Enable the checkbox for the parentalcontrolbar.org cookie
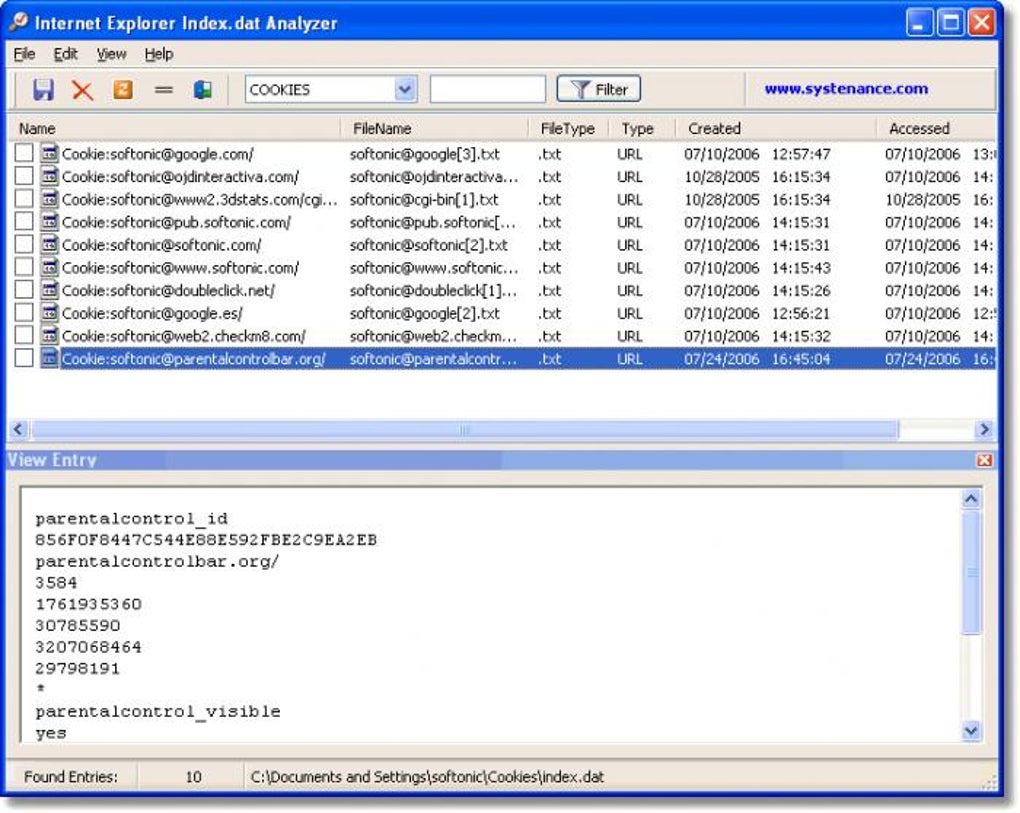The height and width of the screenshot is (813, 1020). click(x=24, y=358)
